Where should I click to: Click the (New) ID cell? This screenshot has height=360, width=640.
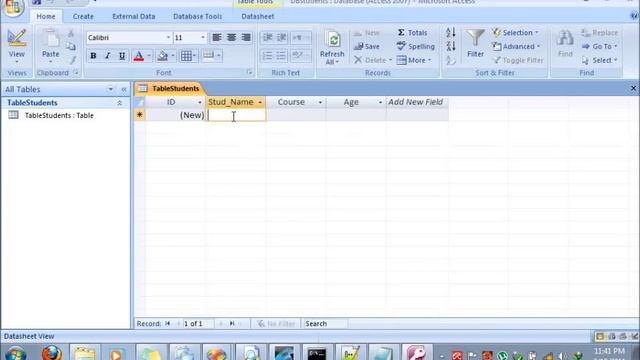coord(176,115)
